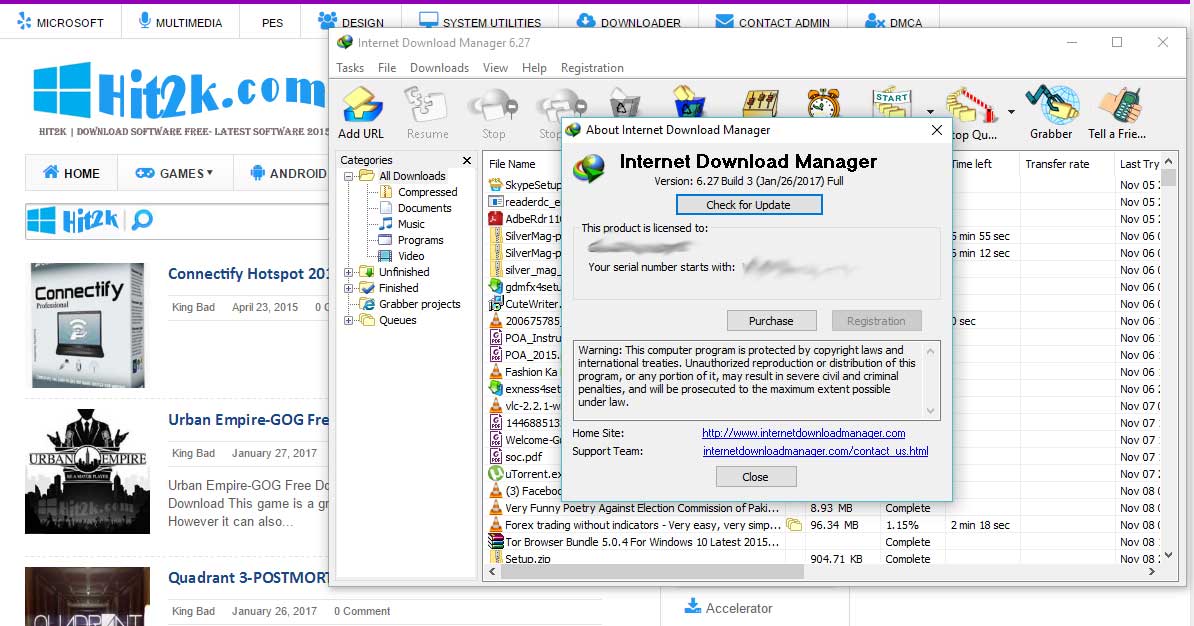Collapse the All Downloads tree node
This screenshot has height=626, width=1194.
coord(348,176)
